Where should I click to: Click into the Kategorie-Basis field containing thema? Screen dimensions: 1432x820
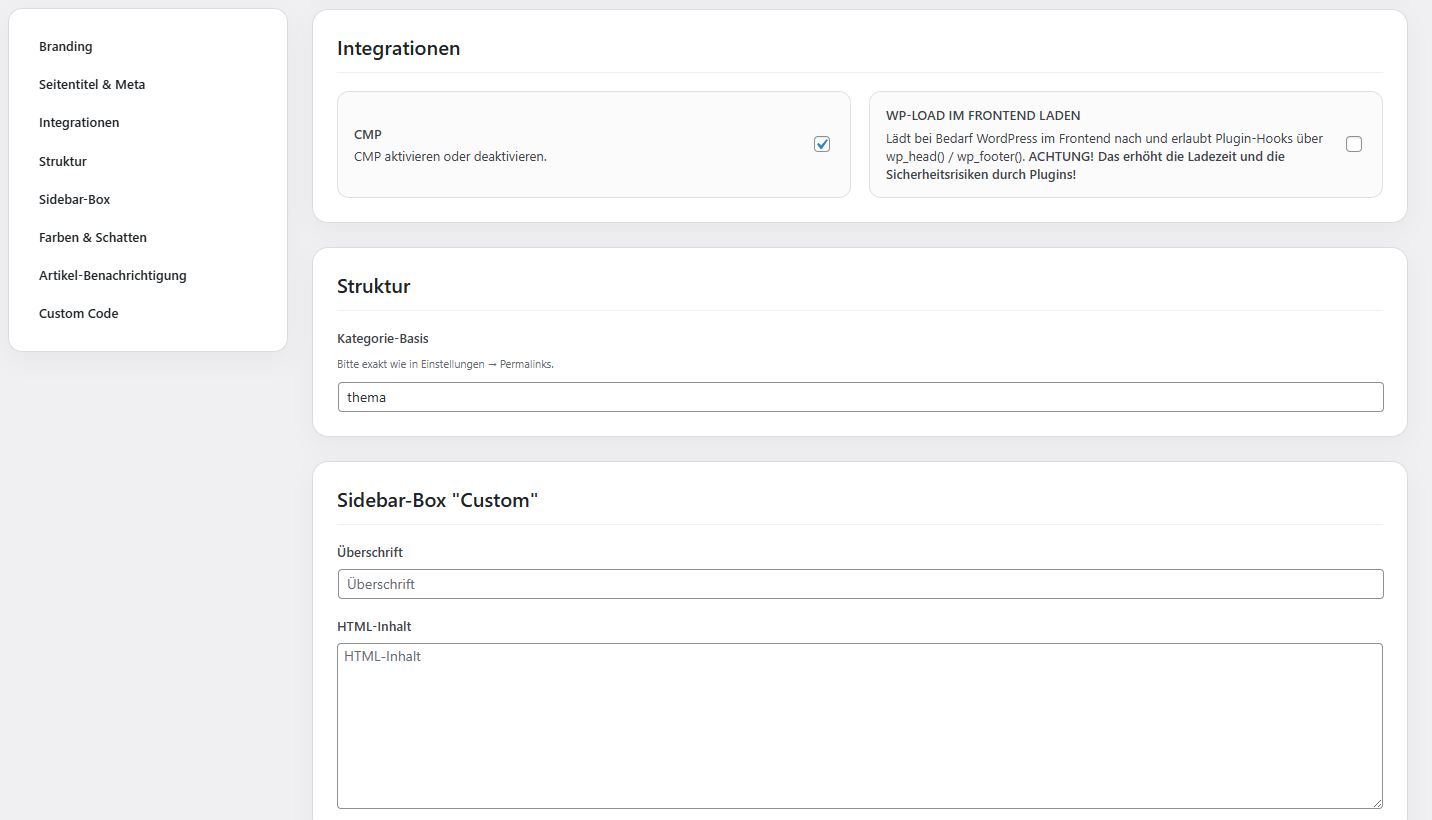tap(860, 397)
